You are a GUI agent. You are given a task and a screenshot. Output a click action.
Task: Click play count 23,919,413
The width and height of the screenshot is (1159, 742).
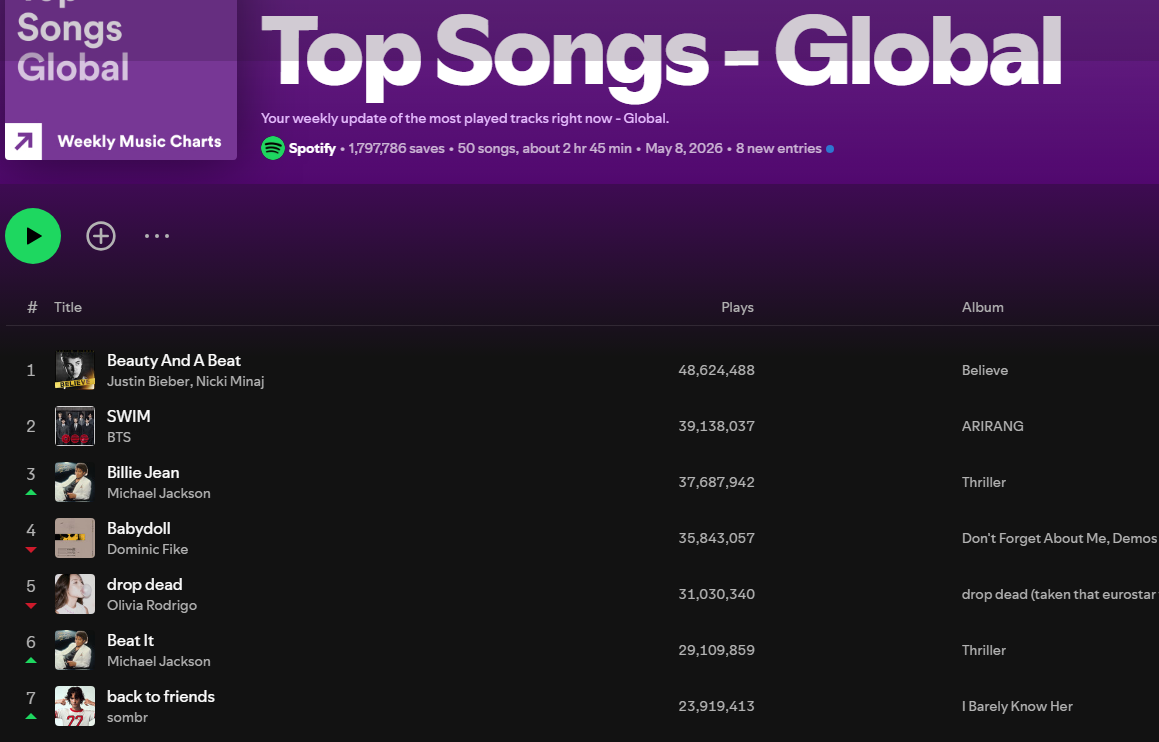pos(716,707)
